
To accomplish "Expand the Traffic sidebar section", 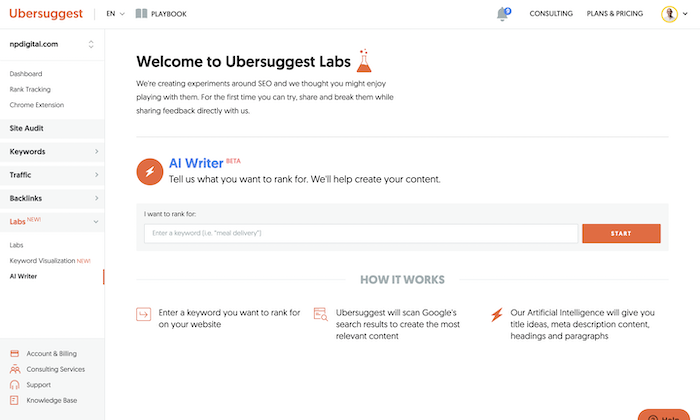I will pyautogui.click(x=52, y=175).
